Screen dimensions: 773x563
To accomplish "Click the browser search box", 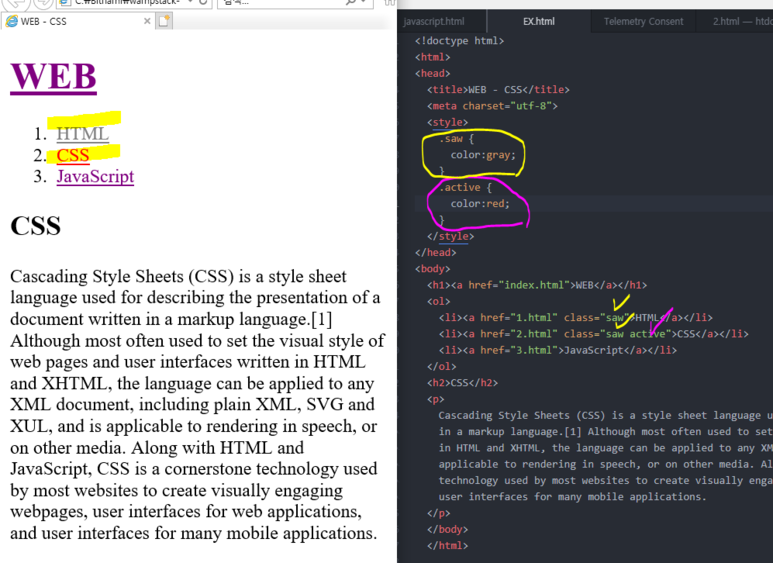I will click(x=295, y=2).
